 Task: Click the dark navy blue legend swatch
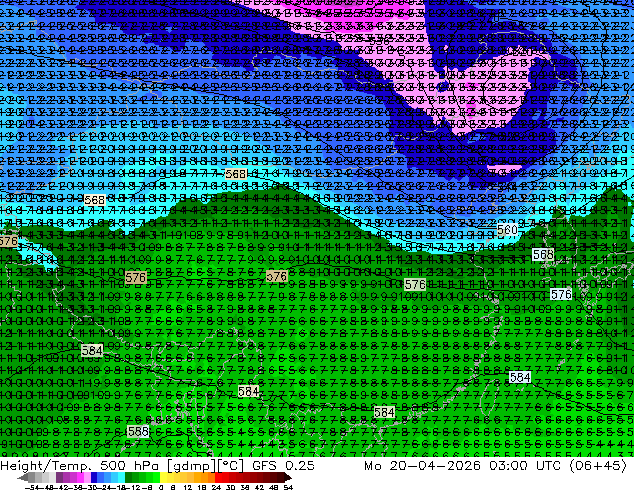94,477
